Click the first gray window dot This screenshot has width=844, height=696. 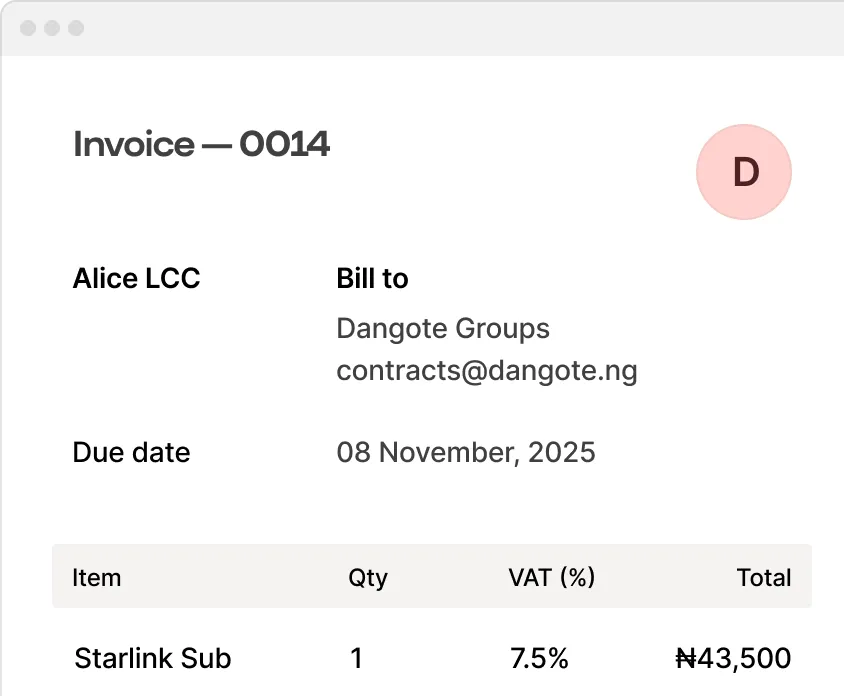click(28, 28)
